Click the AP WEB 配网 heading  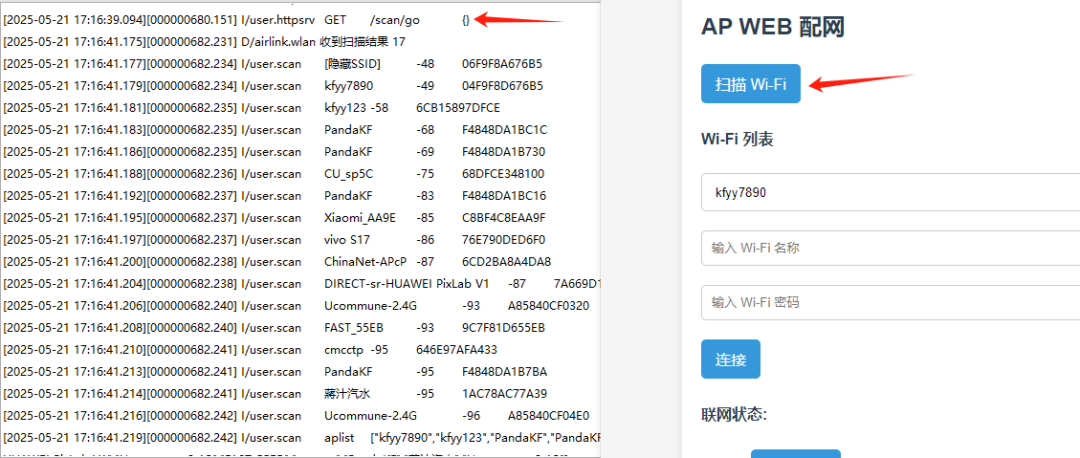(x=773, y=27)
